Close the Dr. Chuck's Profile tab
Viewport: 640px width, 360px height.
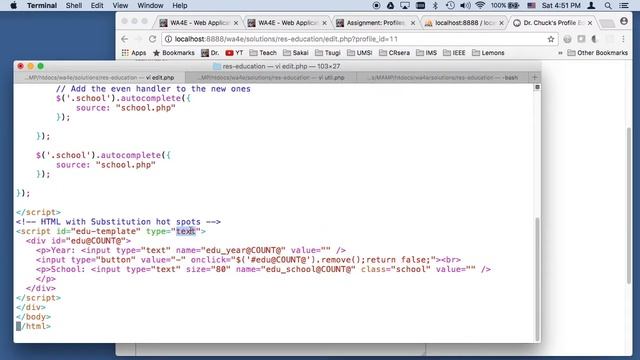click(590, 23)
